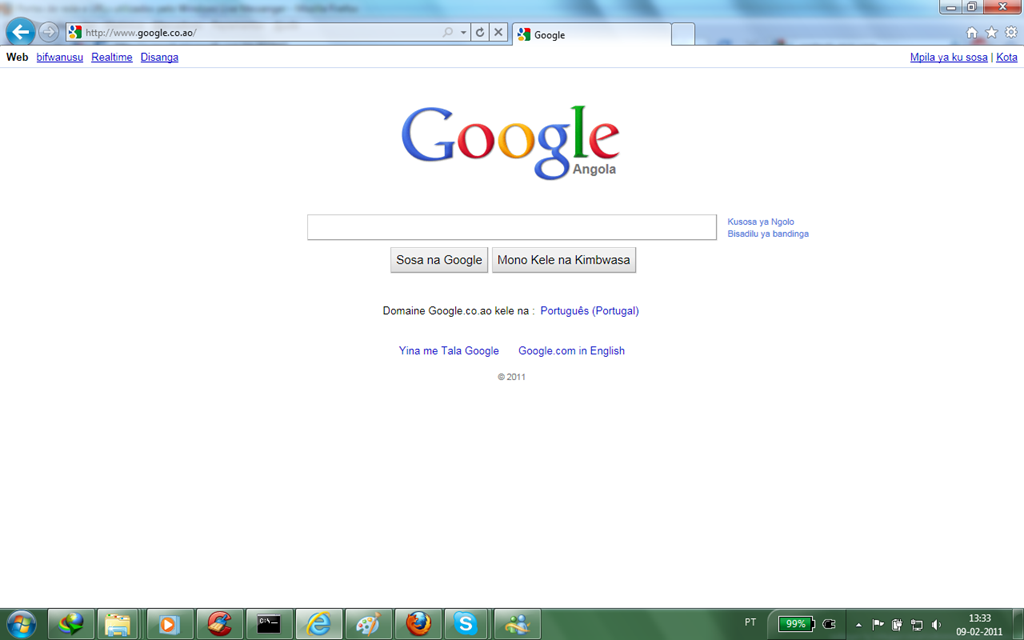Stop loading with the X icon

click(x=498, y=32)
